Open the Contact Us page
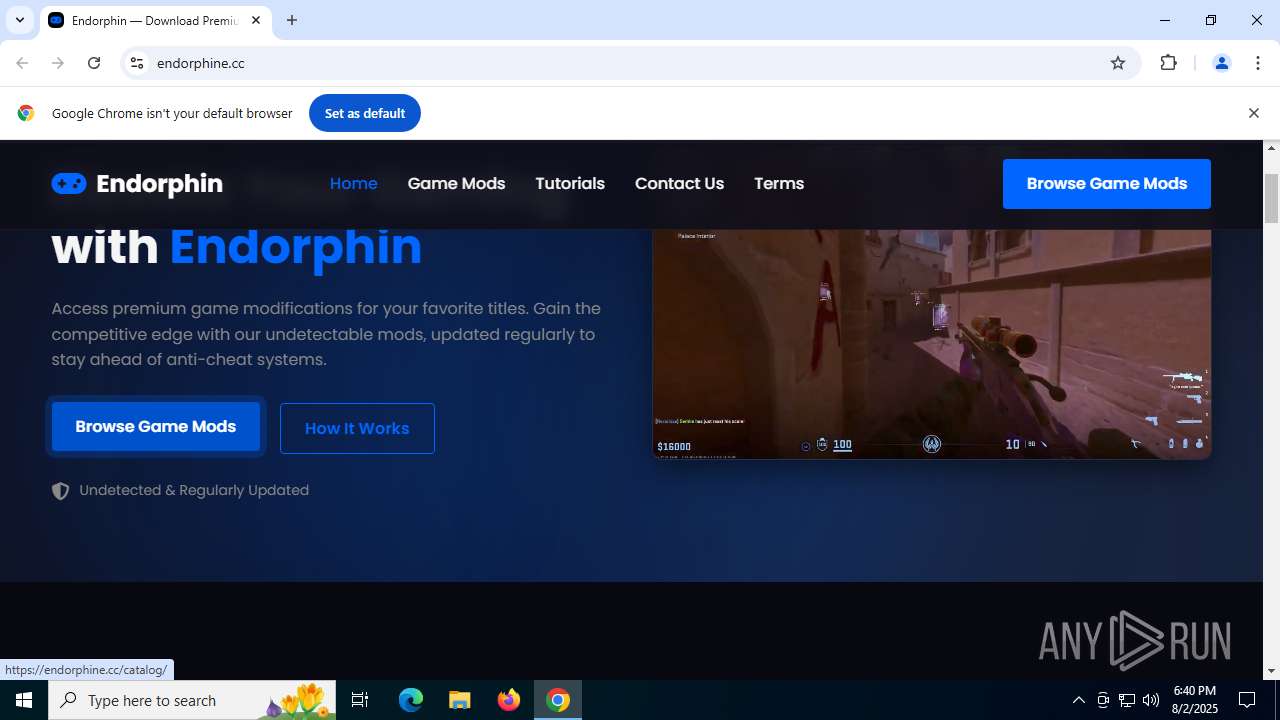Viewport: 1280px width, 720px height. (x=679, y=184)
